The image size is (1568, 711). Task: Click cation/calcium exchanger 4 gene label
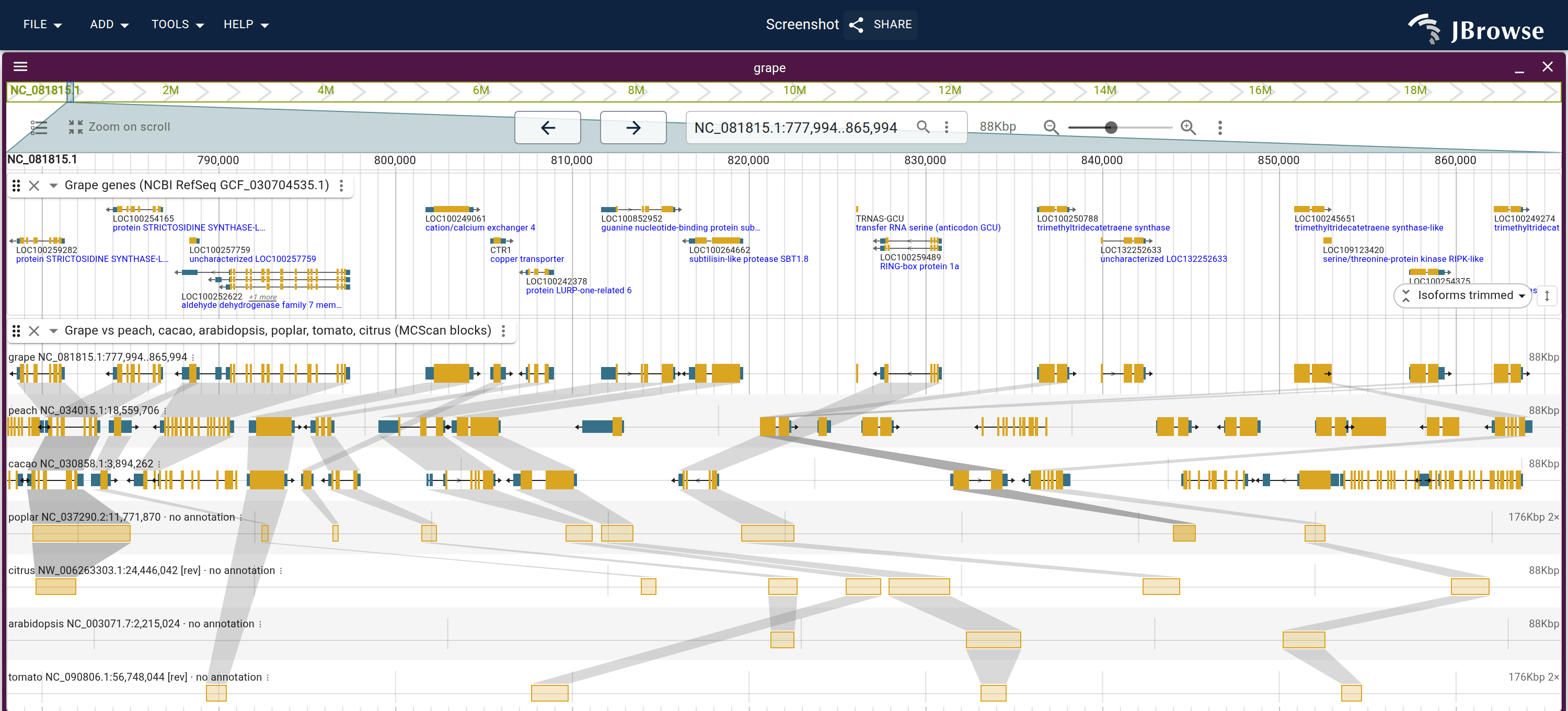(480, 227)
